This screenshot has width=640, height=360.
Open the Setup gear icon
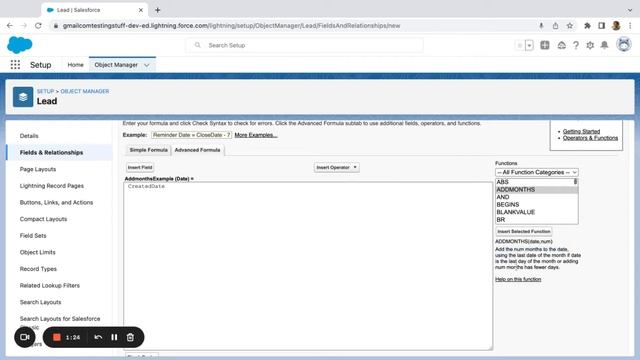point(590,45)
